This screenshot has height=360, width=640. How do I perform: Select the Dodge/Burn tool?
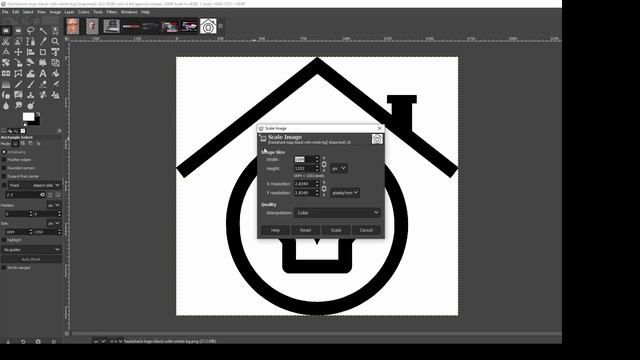(x=31, y=106)
